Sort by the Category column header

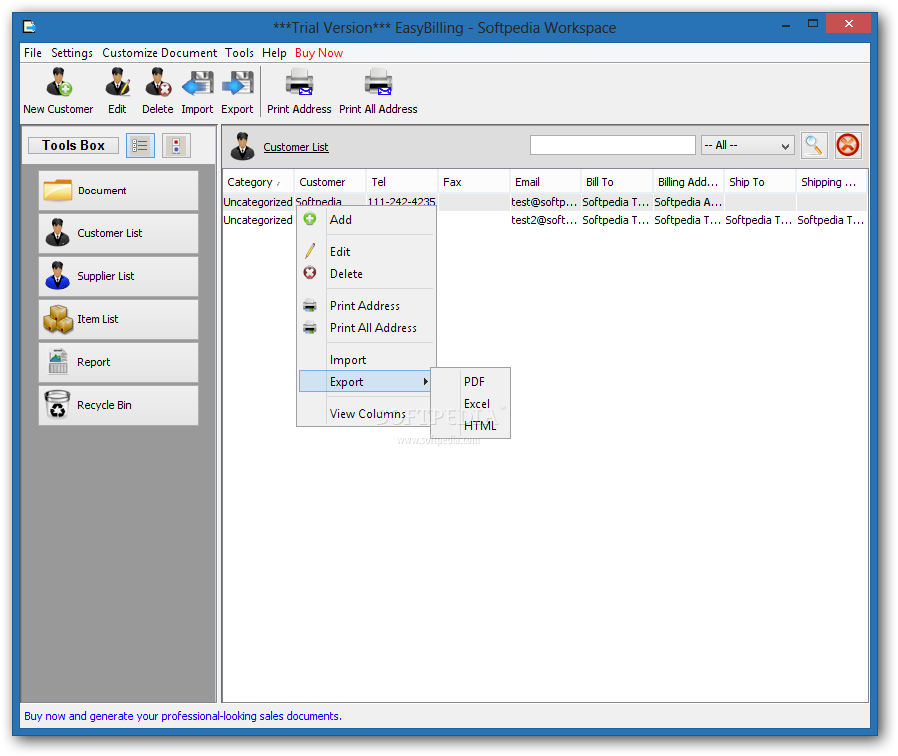(x=258, y=182)
